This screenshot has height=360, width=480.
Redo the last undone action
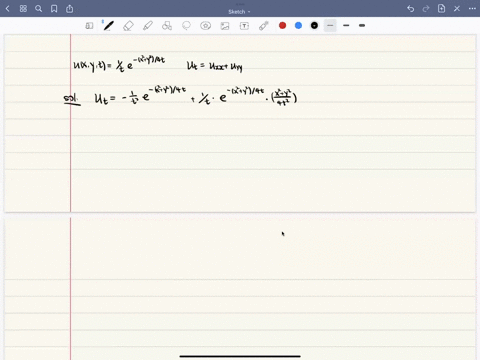pyautogui.click(x=426, y=9)
